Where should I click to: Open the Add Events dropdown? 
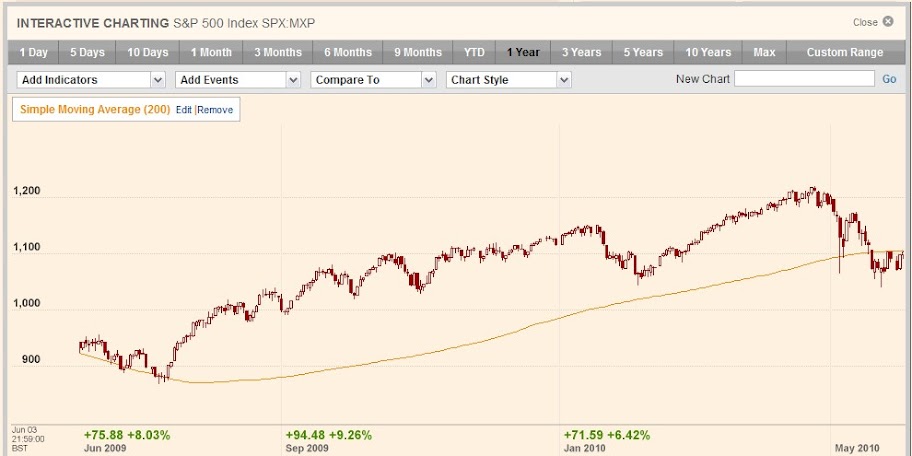[238, 80]
